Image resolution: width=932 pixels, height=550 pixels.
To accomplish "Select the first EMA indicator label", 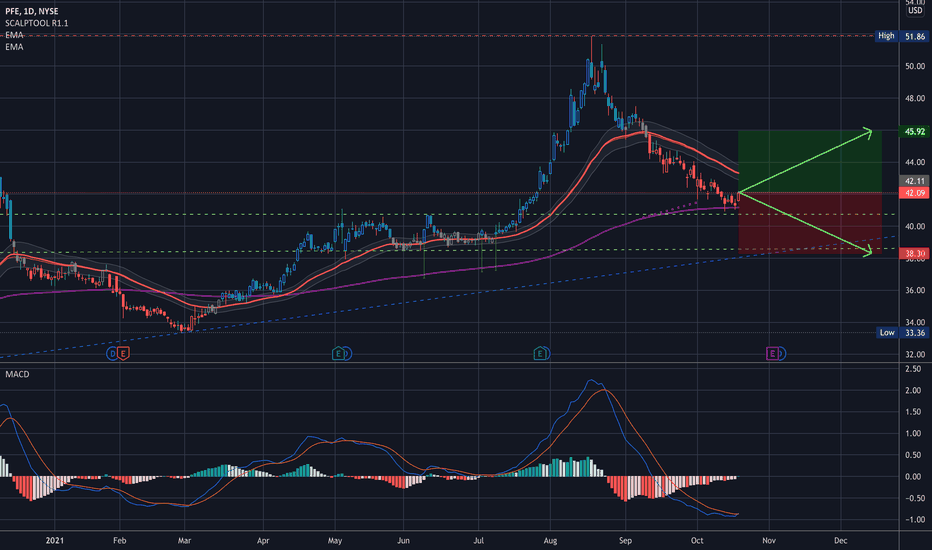I will [14, 35].
